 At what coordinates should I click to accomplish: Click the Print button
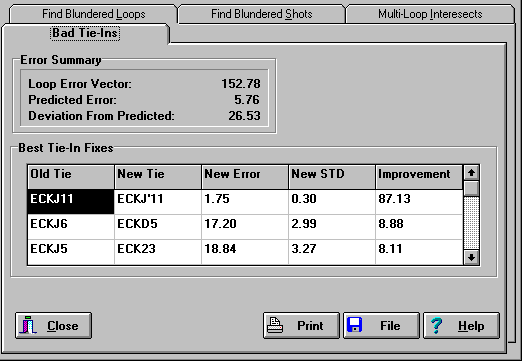tap(301, 325)
